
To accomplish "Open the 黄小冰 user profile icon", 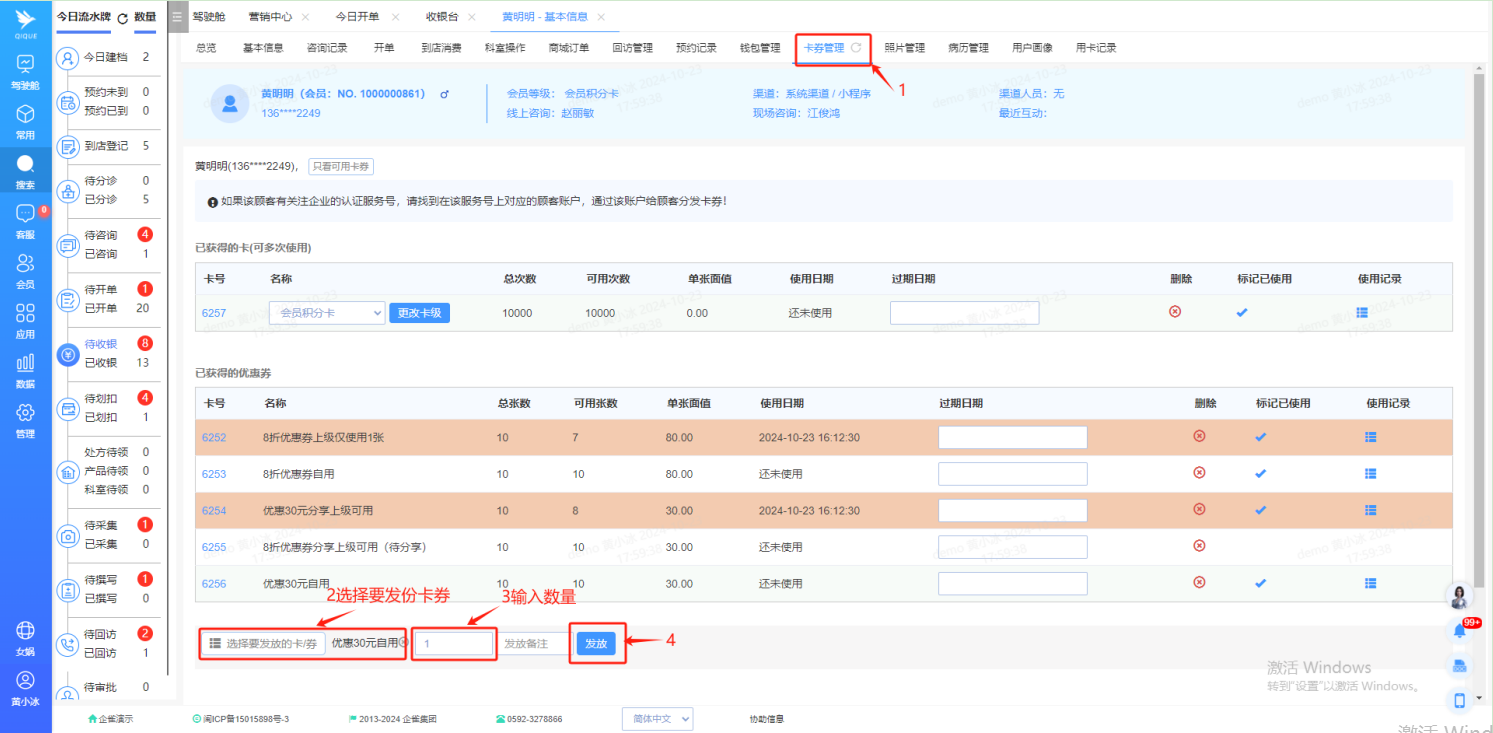I will (x=25, y=687).
